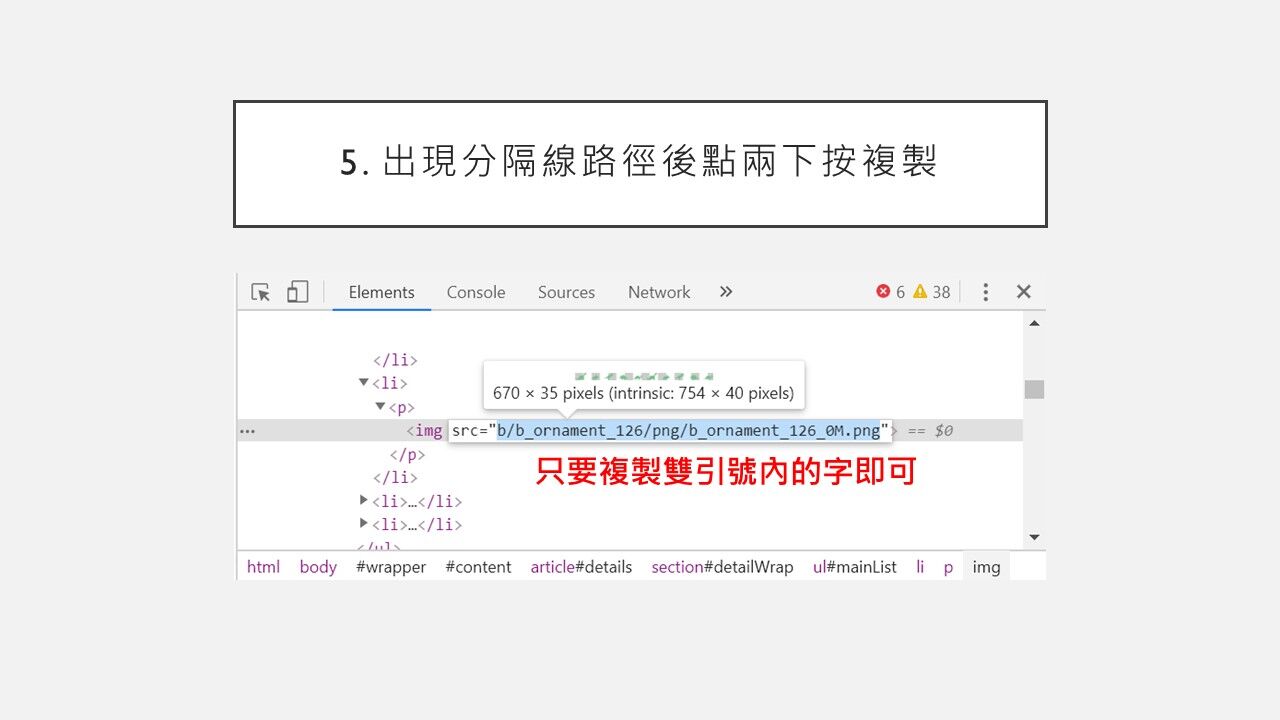Click the image size tooltip text

click(643, 393)
